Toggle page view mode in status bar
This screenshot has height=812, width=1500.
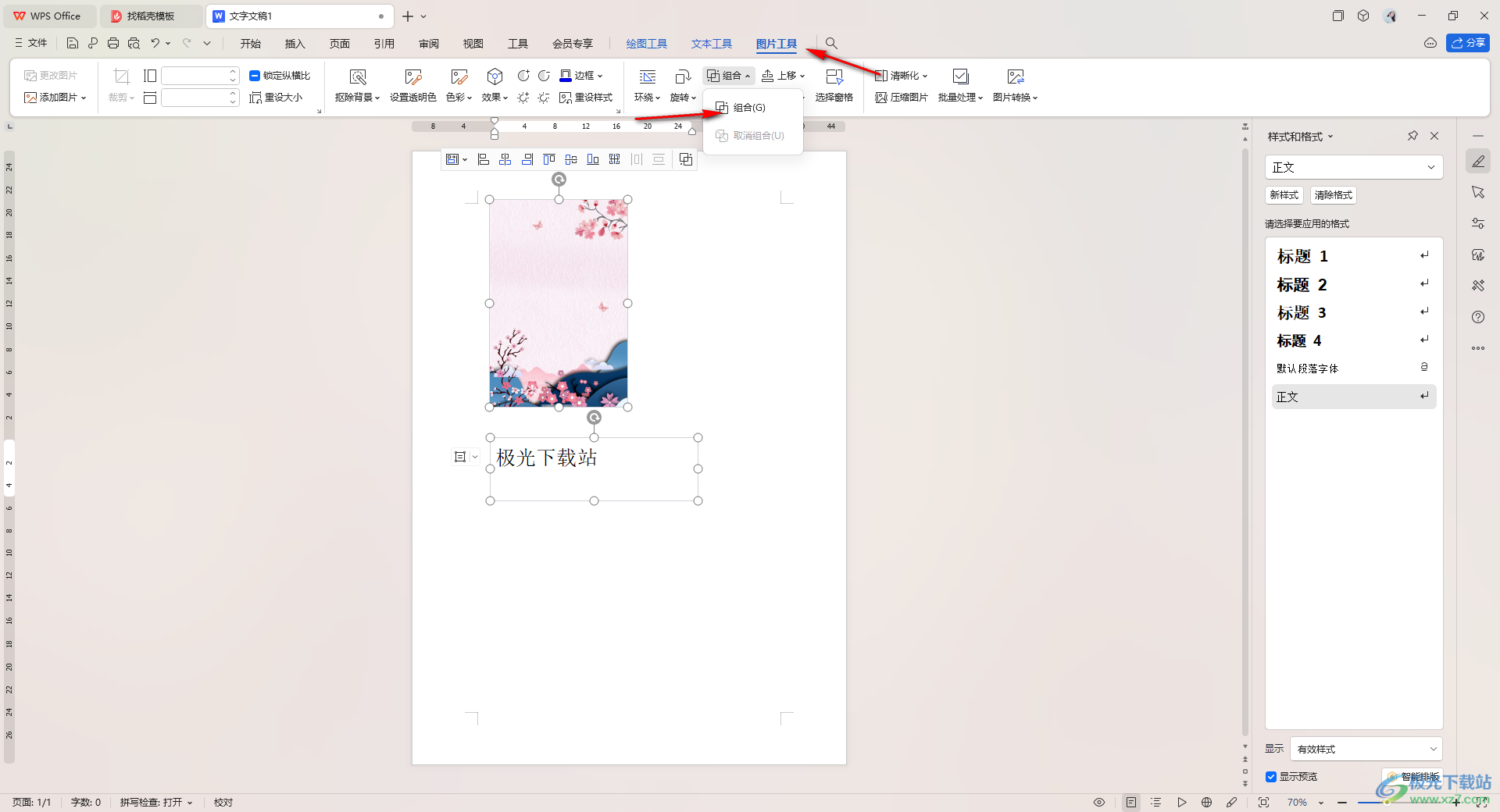1131,802
